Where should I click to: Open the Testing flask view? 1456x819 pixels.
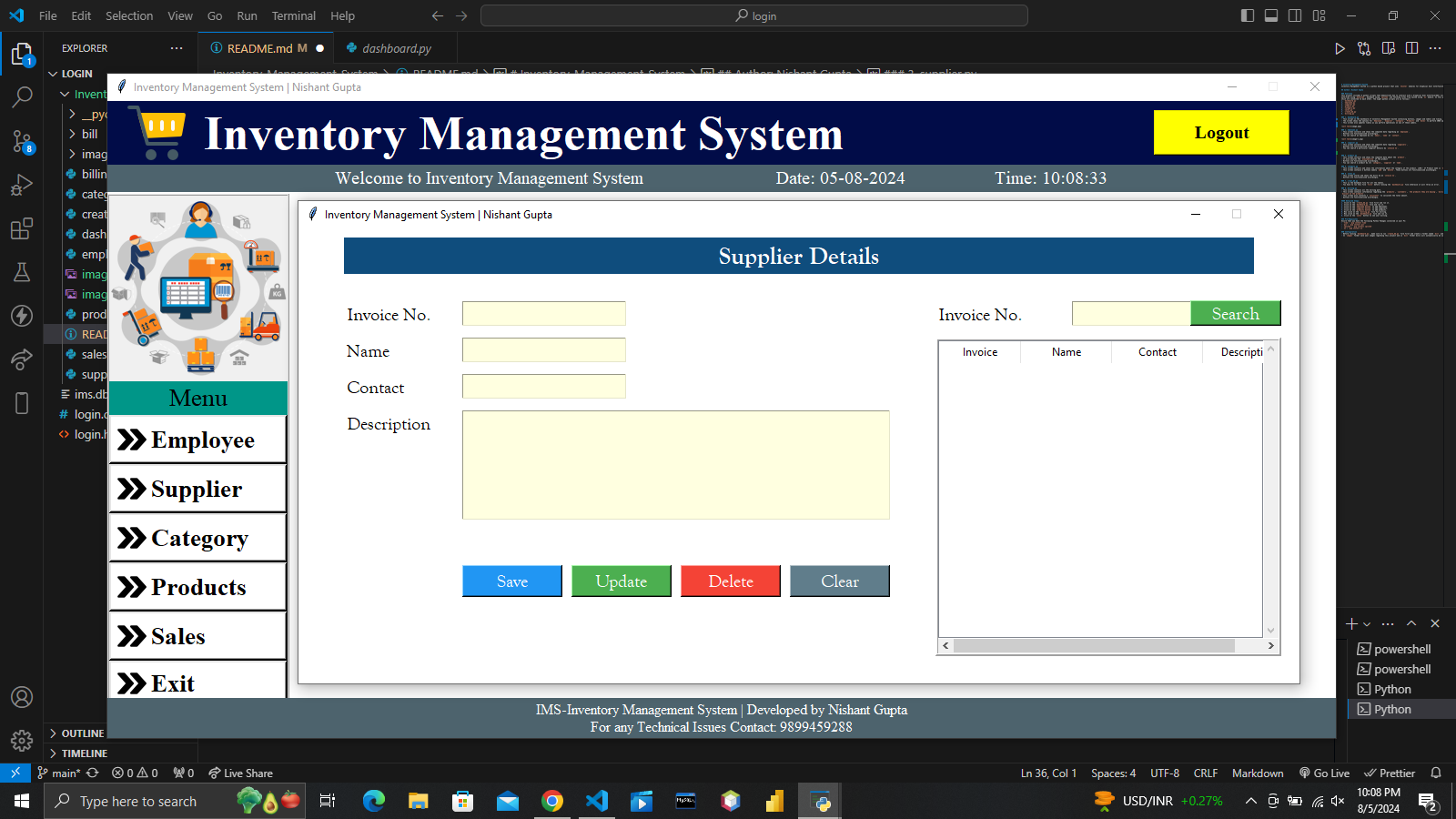[x=22, y=272]
